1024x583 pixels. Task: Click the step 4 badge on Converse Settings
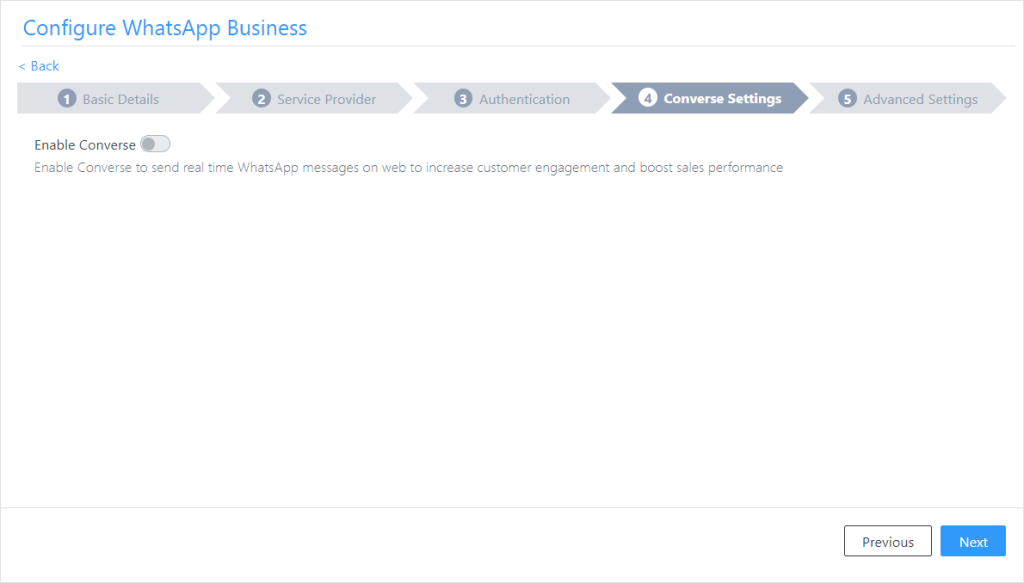pyautogui.click(x=649, y=98)
